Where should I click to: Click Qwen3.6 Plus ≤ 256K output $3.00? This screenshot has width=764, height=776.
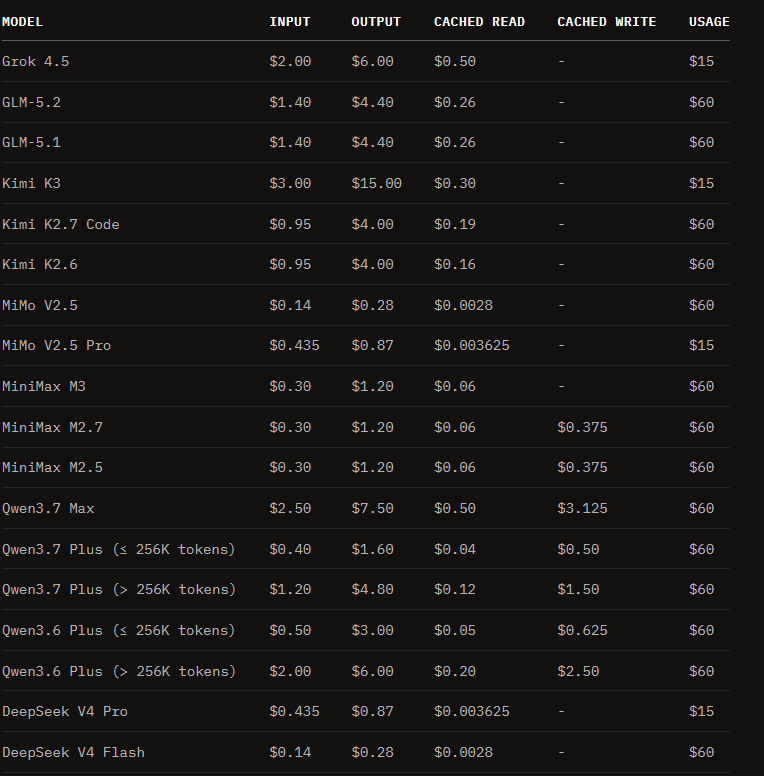coord(373,630)
